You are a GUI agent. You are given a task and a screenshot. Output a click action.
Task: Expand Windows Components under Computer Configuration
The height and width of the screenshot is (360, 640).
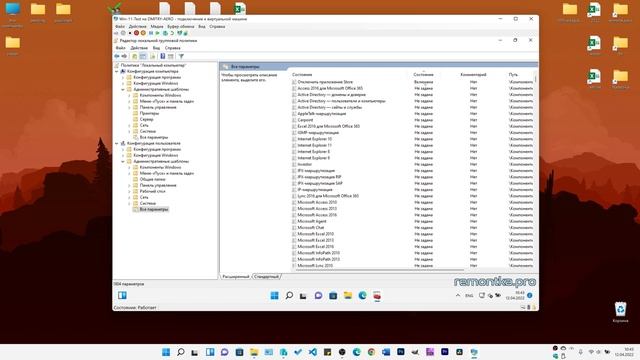(x=129, y=95)
